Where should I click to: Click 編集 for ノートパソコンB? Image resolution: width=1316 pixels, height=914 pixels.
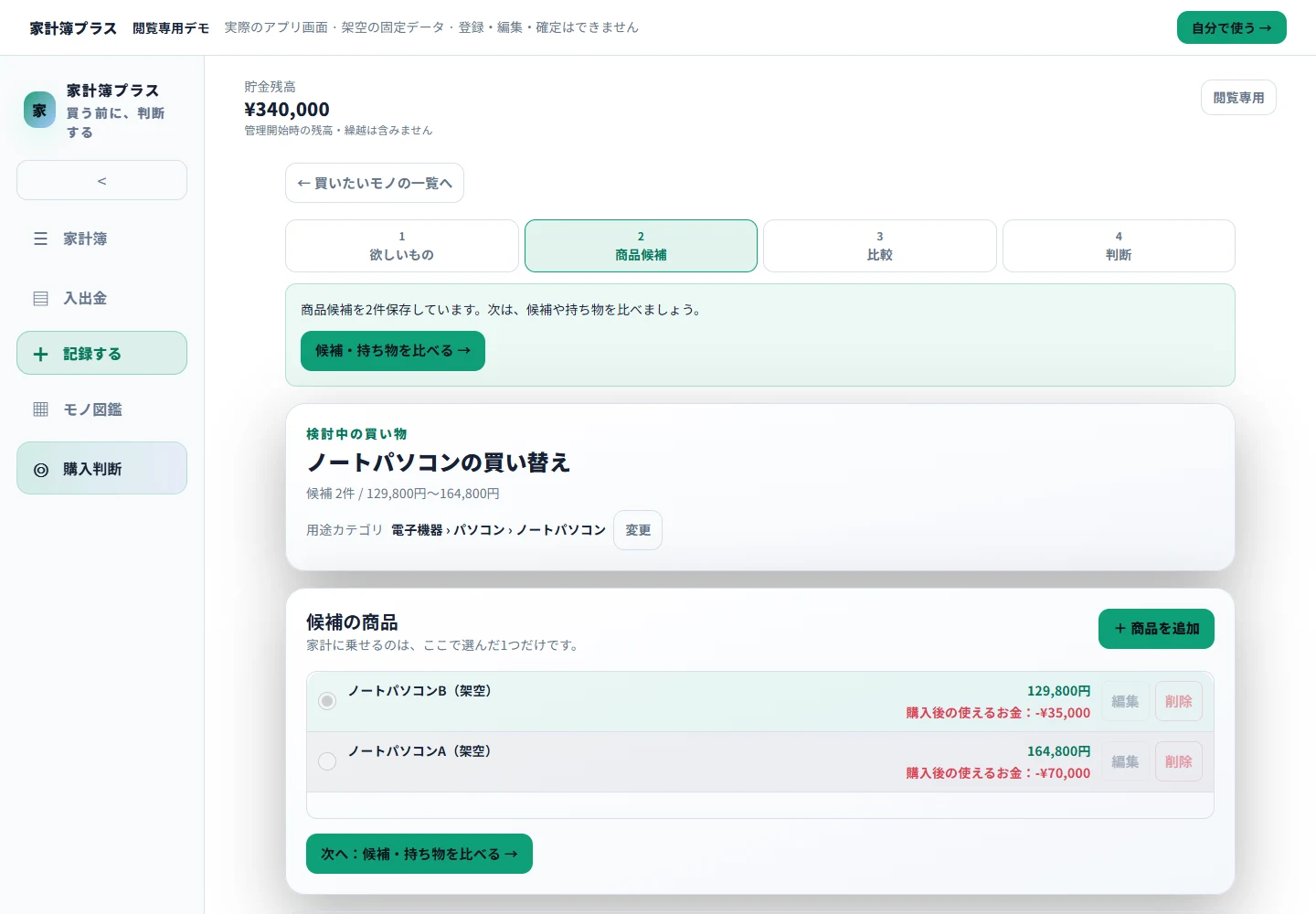point(1125,701)
